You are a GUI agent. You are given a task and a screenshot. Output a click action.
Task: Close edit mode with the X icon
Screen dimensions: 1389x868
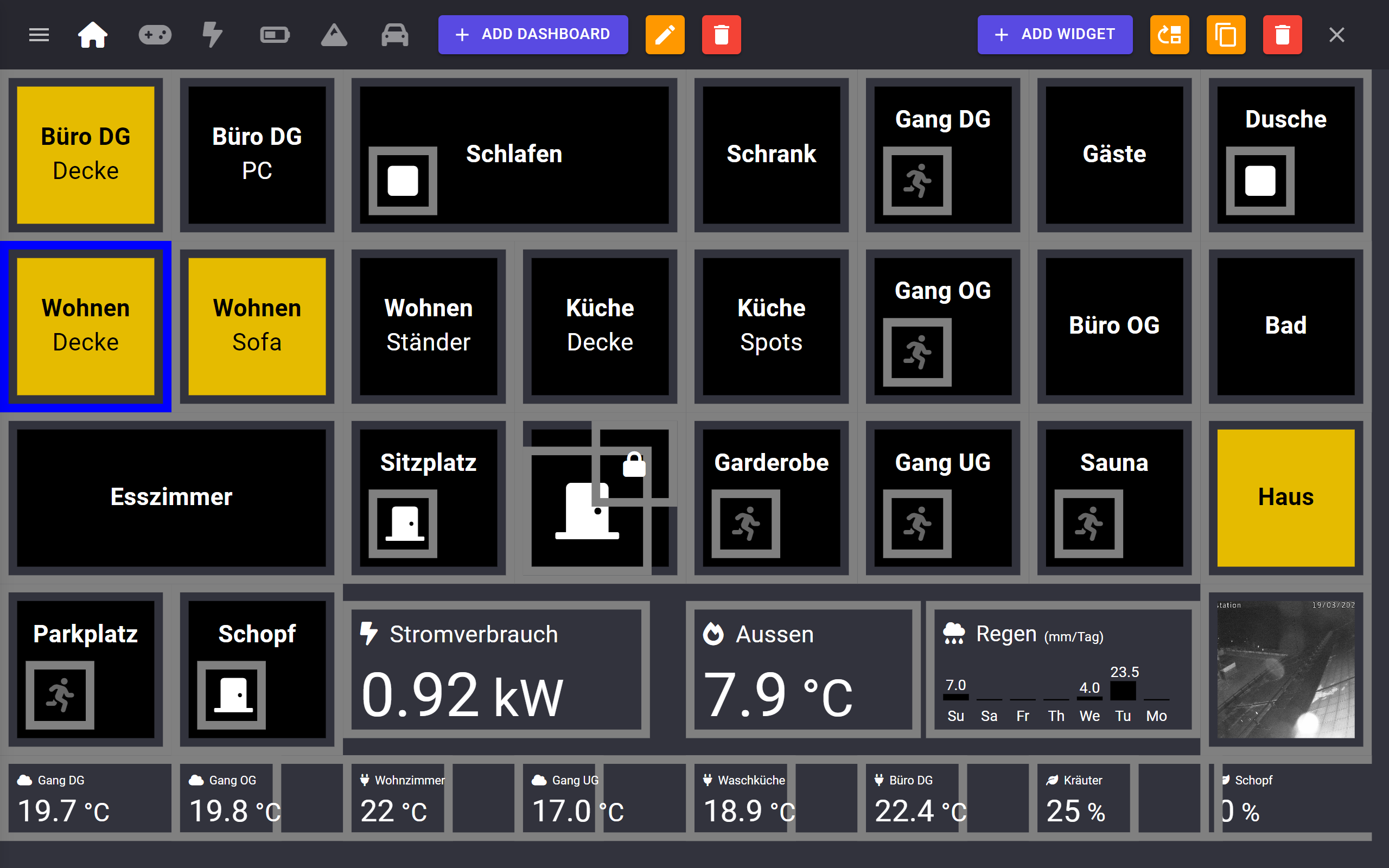pos(1337,35)
